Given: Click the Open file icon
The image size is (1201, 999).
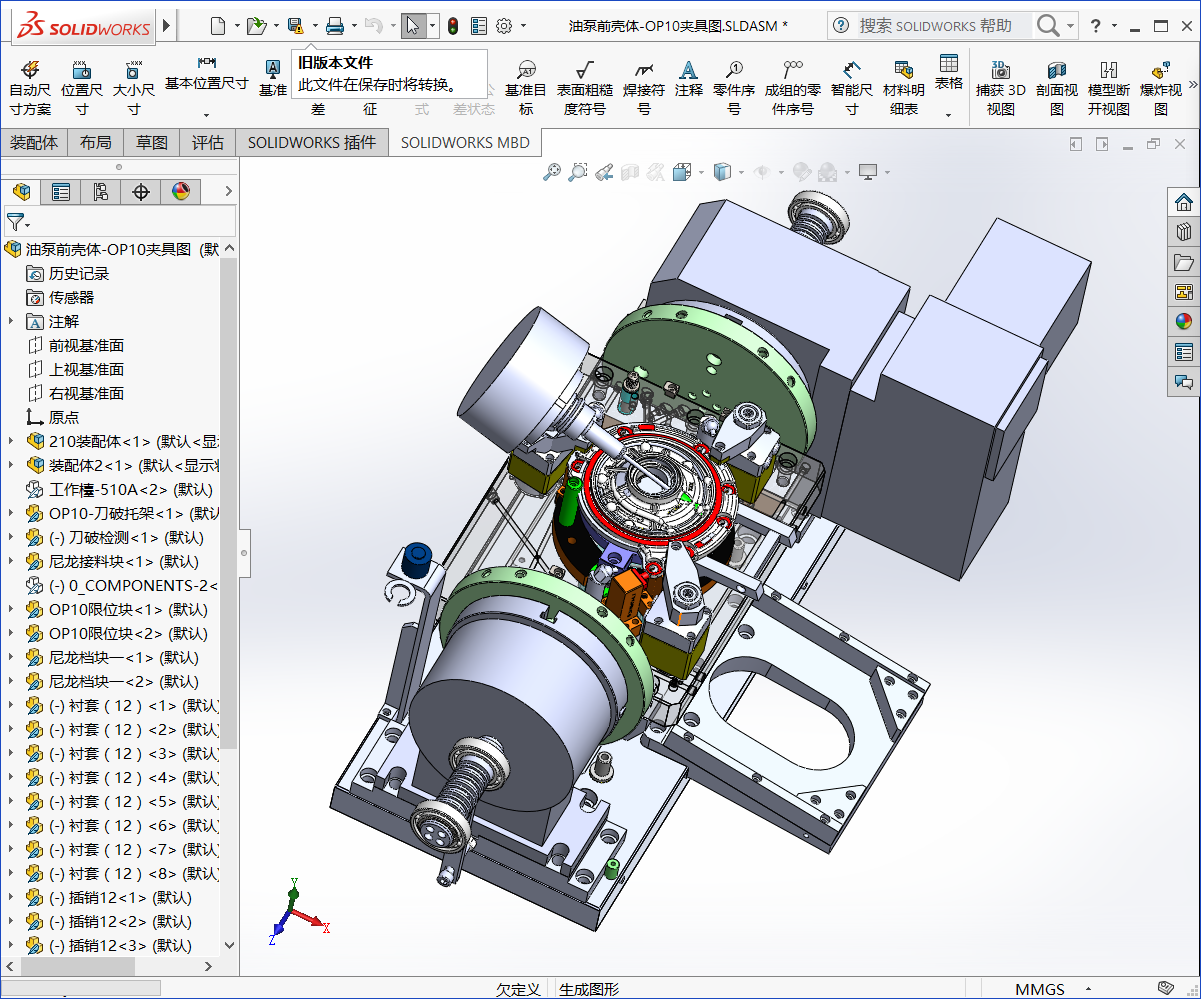Looking at the screenshot, I should coord(256,26).
